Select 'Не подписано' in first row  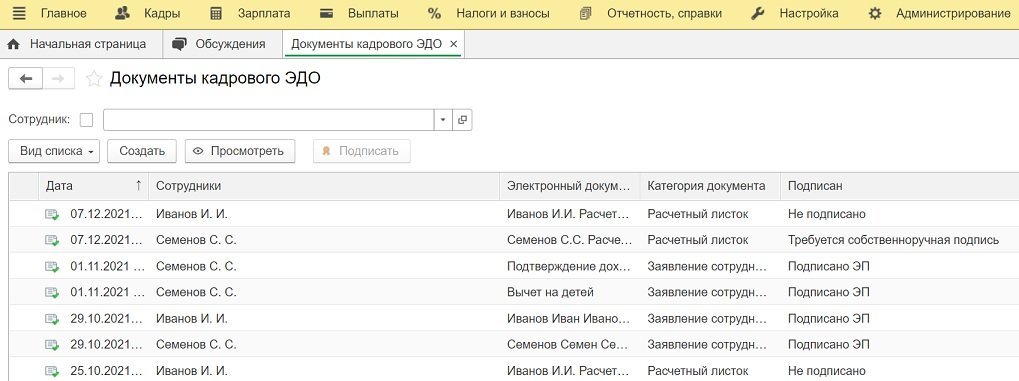tap(827, 214)
